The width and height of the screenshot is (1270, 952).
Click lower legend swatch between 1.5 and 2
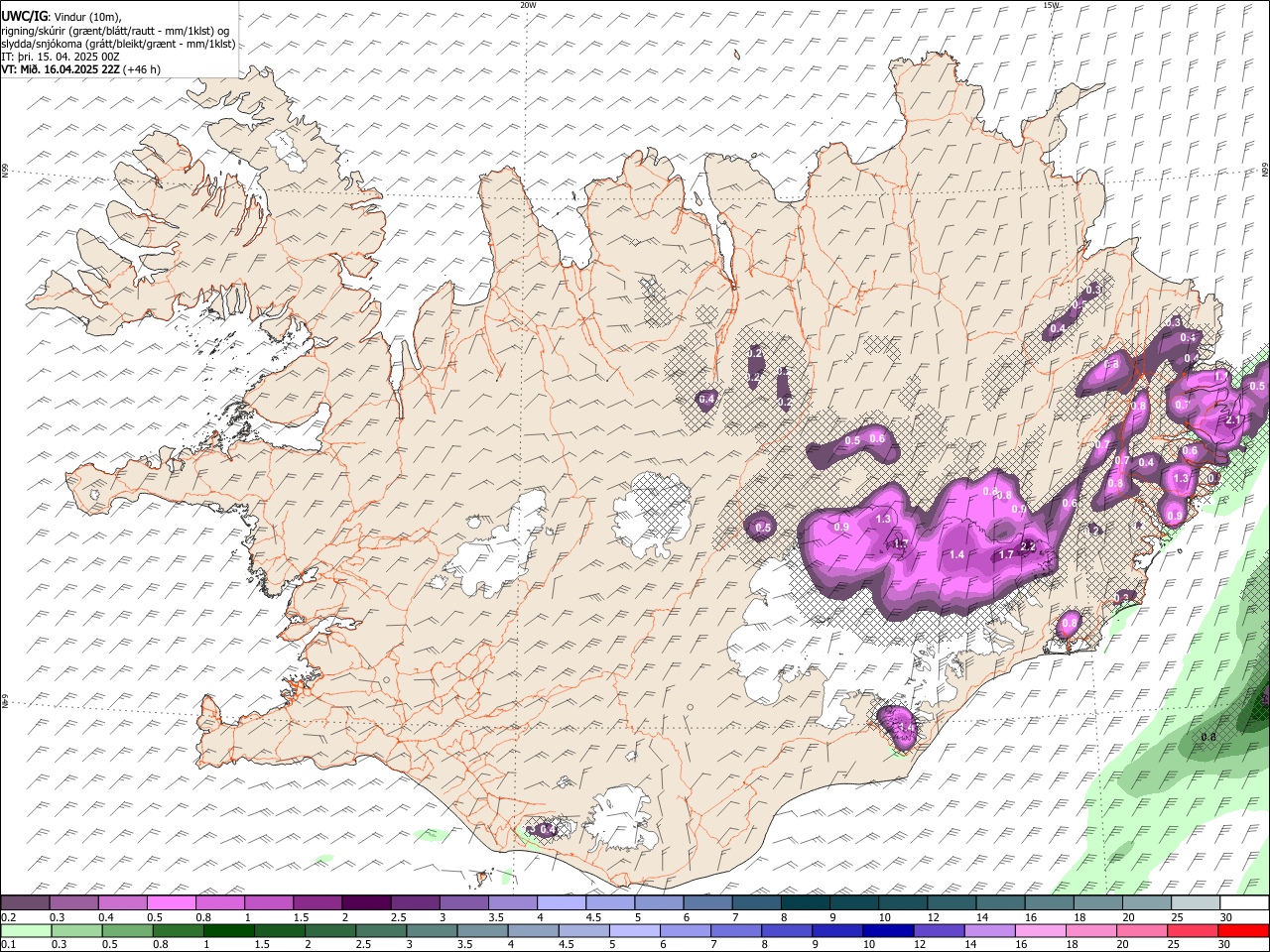[278, 931]
